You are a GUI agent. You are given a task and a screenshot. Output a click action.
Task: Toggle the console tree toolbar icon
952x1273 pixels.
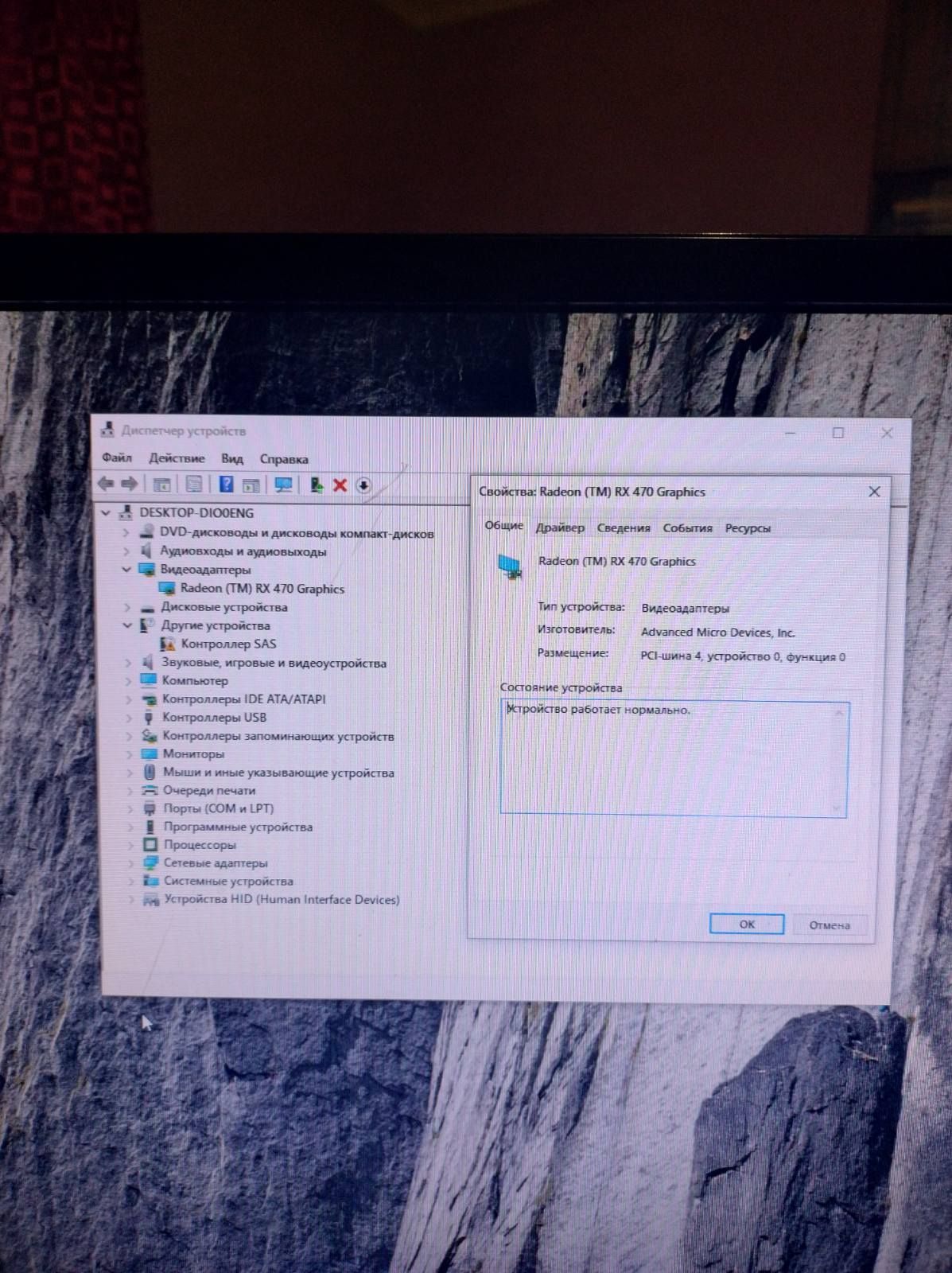[x=161, y=485]
